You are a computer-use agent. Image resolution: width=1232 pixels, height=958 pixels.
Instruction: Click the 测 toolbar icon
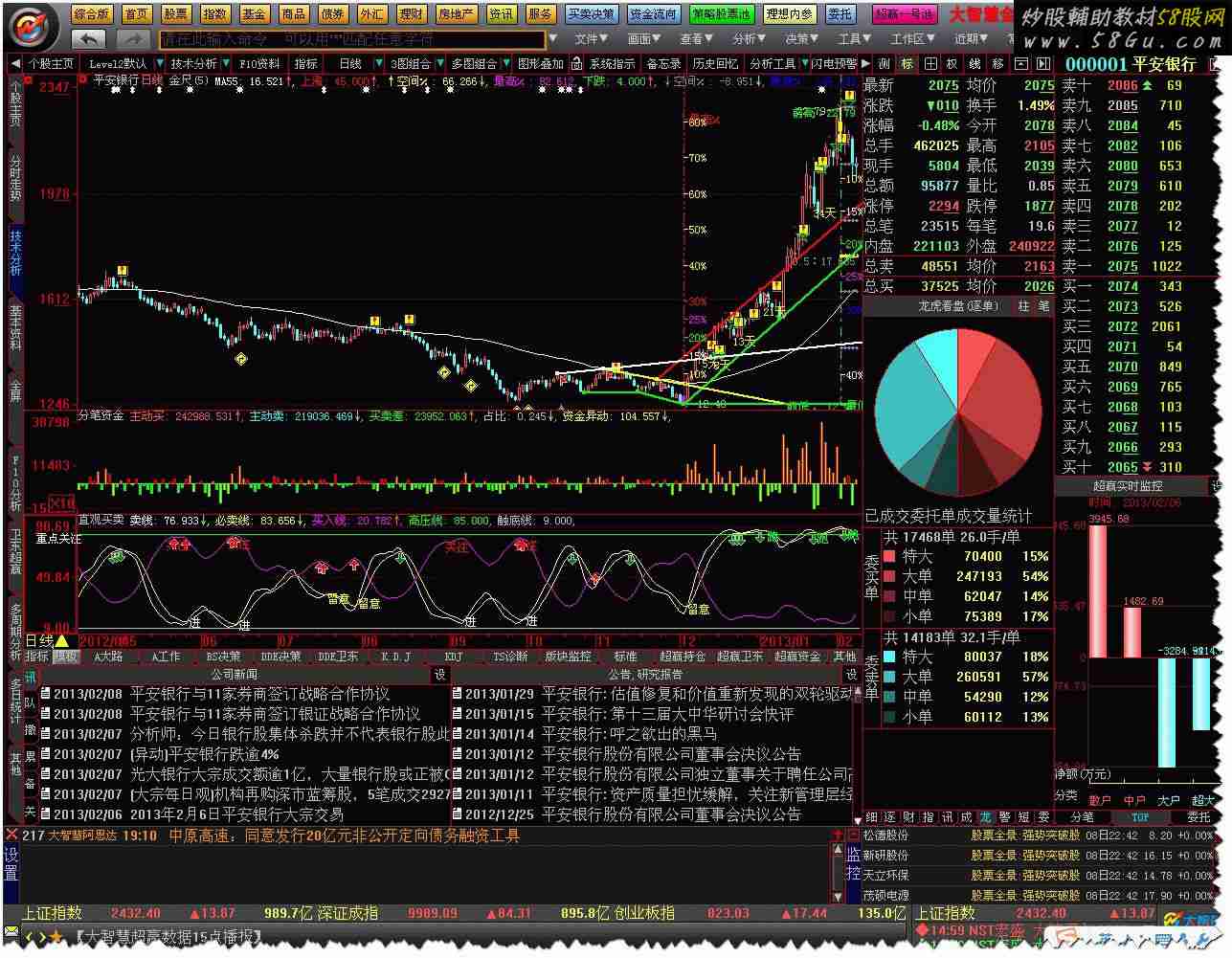coord(884,63)
